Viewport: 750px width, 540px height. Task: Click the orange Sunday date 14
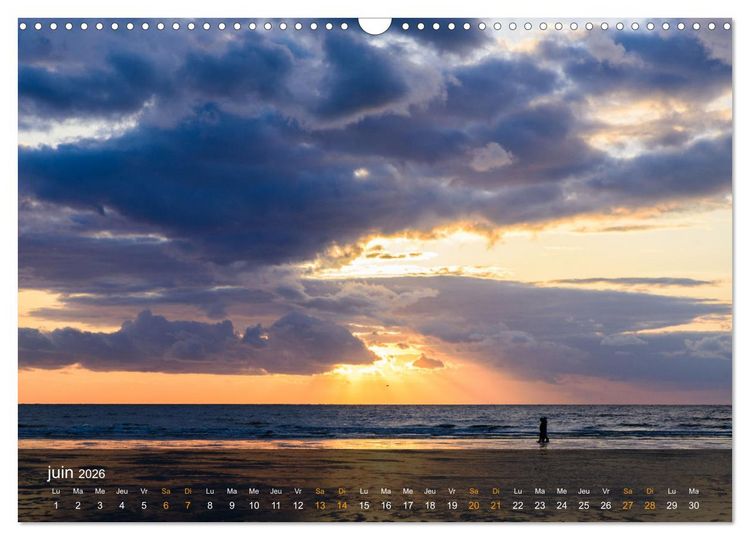(x=342, y=506)
